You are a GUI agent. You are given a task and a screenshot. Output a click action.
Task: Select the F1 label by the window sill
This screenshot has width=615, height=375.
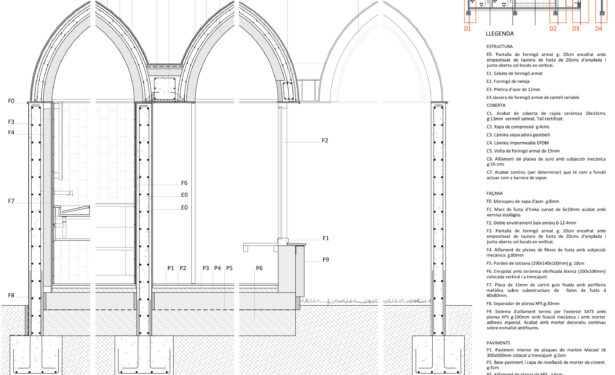click(326, 238)
